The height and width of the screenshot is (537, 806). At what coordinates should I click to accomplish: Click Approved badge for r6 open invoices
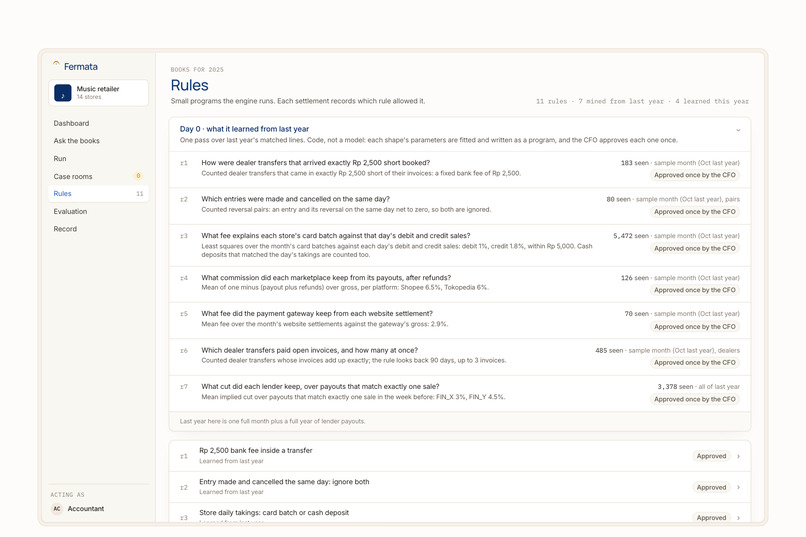(694, 363)
